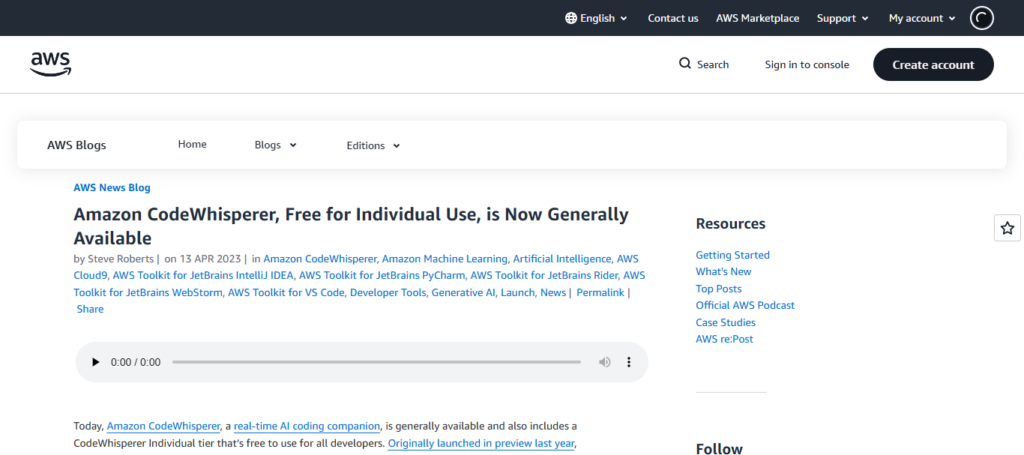Viewport: 1024px width, 455px height.
Task: Click the Amazon CodeWhisperer link in article body
Action: 163,426
